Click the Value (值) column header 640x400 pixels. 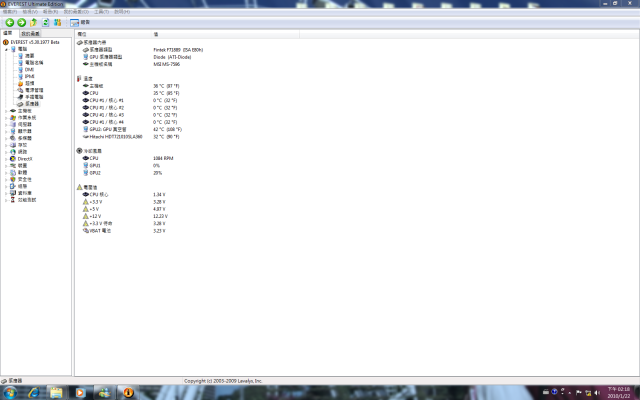(225, 34)
